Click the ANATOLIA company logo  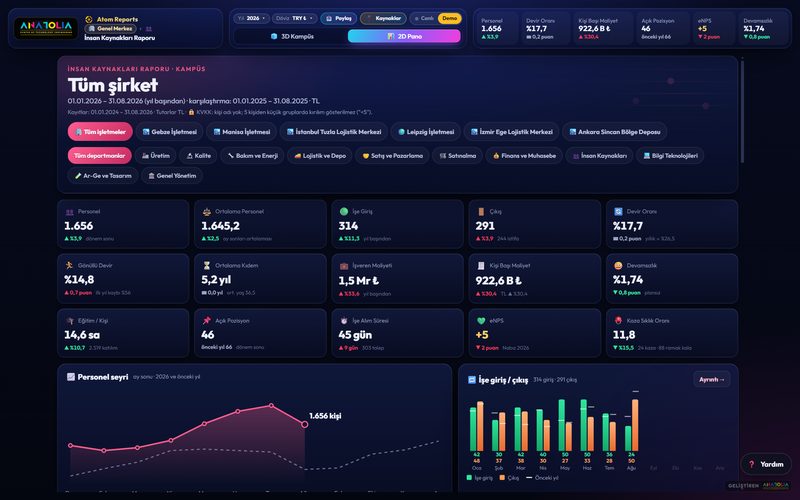pos(46,28)
